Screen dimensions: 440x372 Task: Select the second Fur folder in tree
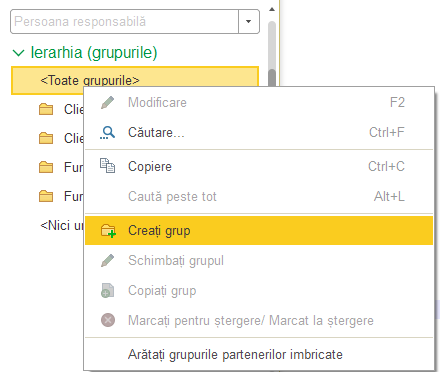[x=61, y=196]
